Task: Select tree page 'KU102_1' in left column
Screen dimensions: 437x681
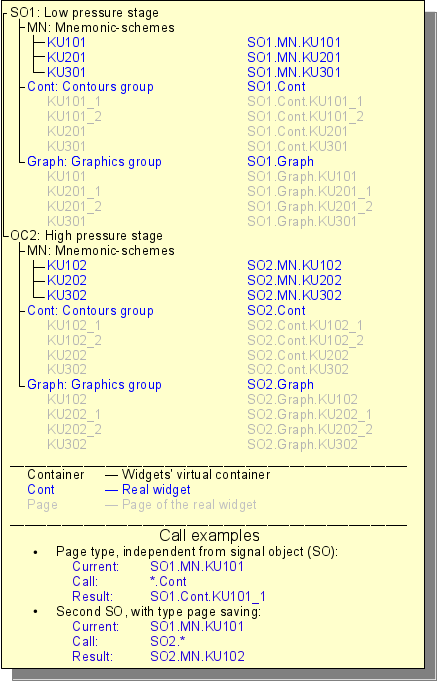Action: click(x=74, y=325)
